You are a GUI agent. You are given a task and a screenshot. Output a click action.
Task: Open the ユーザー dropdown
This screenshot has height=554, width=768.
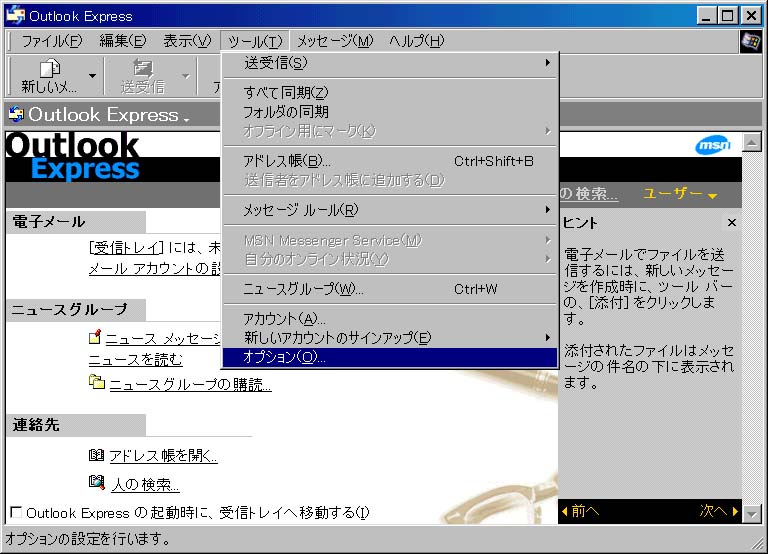coord(680,194)
